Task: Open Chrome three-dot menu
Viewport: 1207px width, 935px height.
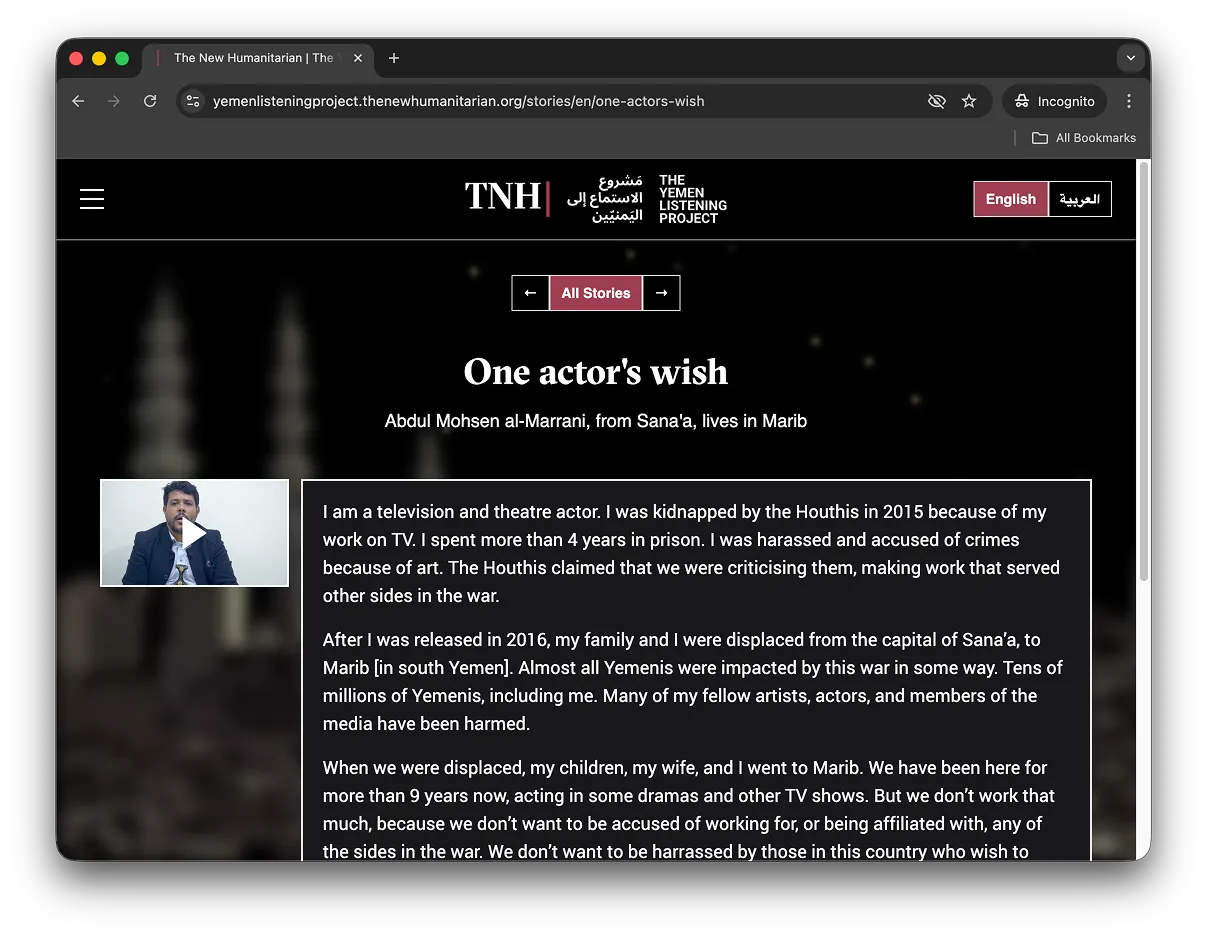Action: [1129, 101]
